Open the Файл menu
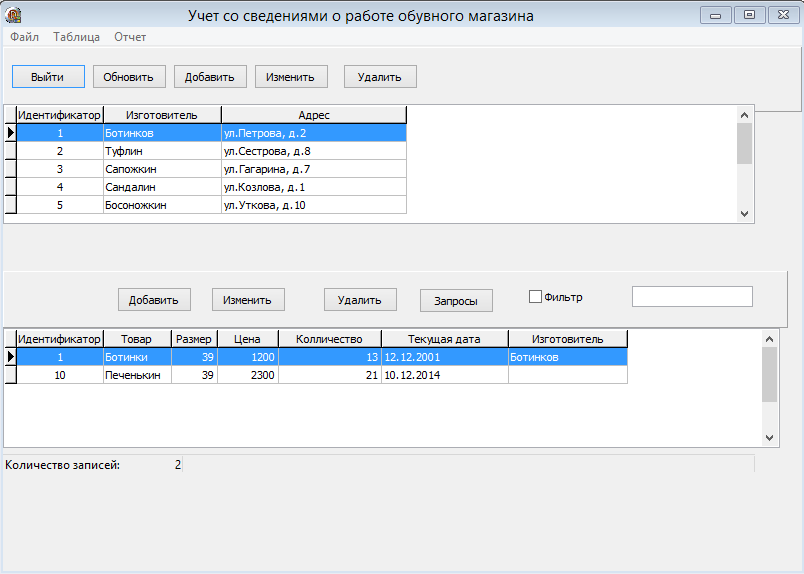 pos(24,37)
